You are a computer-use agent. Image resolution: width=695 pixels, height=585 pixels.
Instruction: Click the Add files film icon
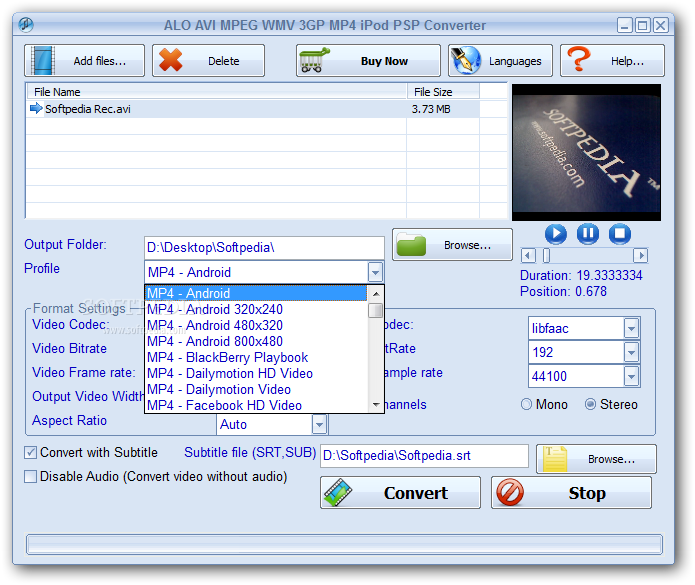coord(43,61)
